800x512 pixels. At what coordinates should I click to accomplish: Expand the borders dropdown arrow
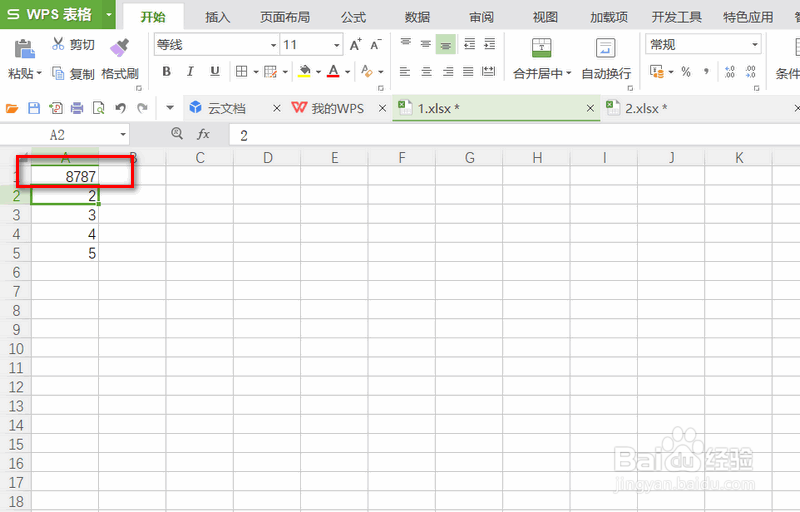256,72
